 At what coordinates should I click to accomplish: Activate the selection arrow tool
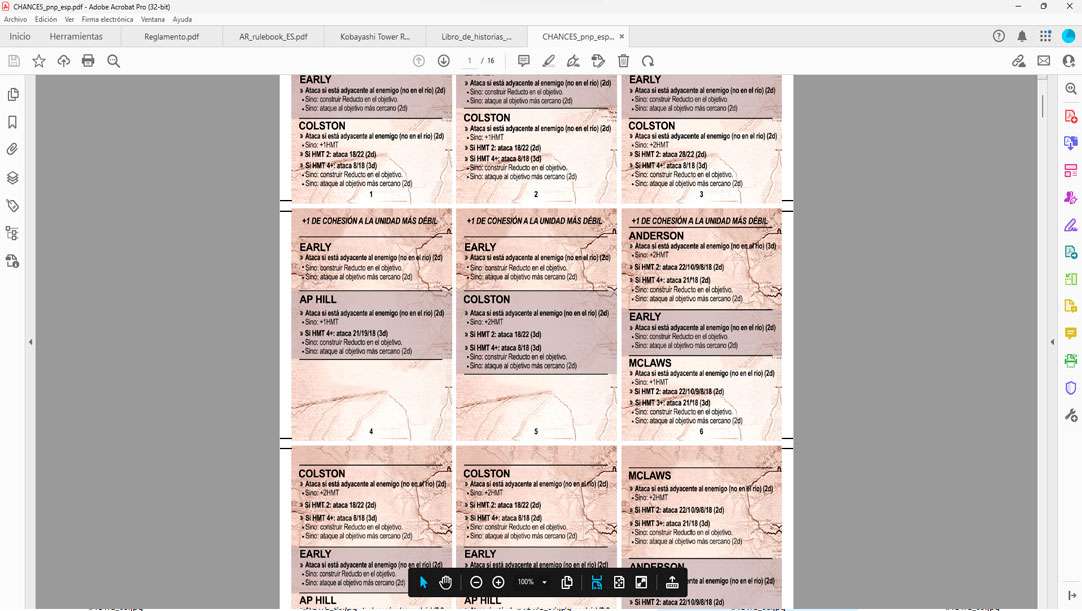coord(424,583)
